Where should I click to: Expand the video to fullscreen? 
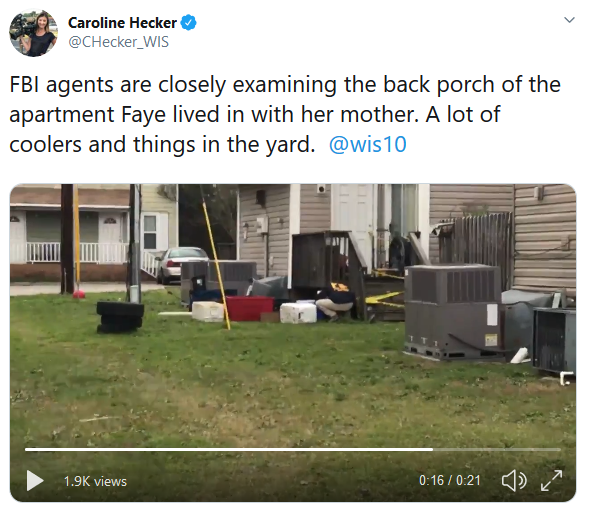click(x=552, y=480)
